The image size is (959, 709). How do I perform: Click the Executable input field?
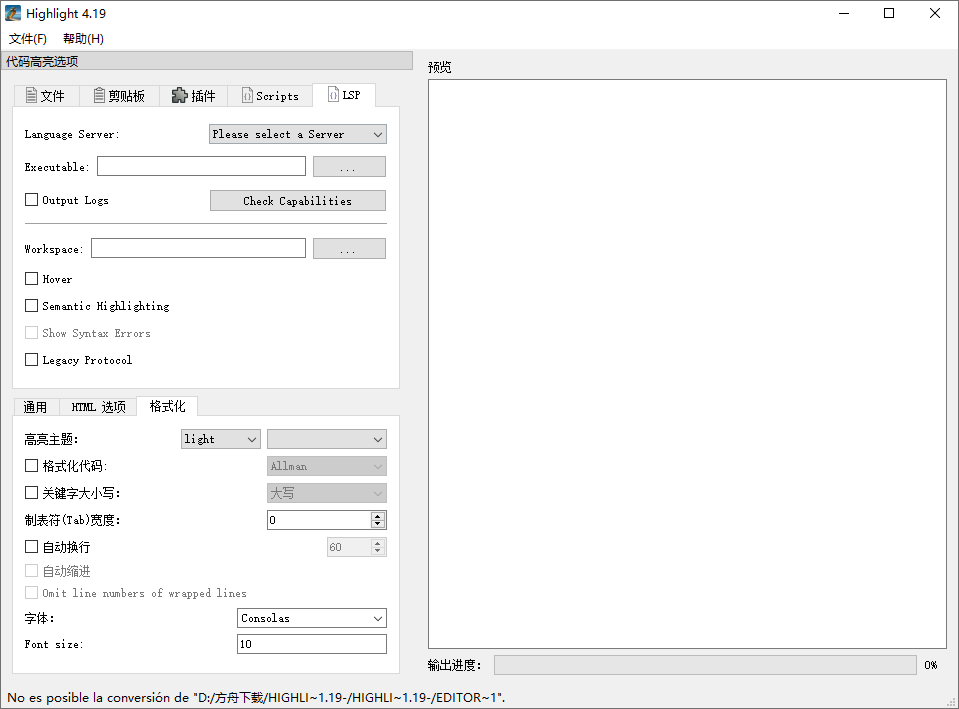pos(201,166)
